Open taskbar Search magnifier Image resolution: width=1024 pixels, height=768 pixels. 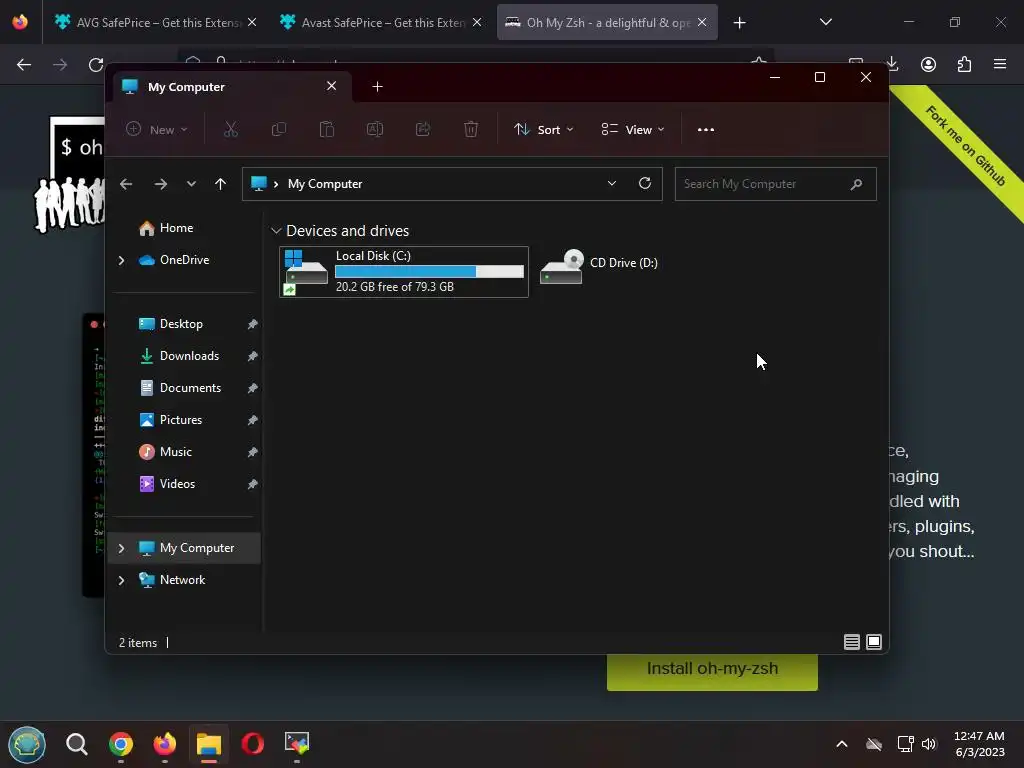(76, 744)
